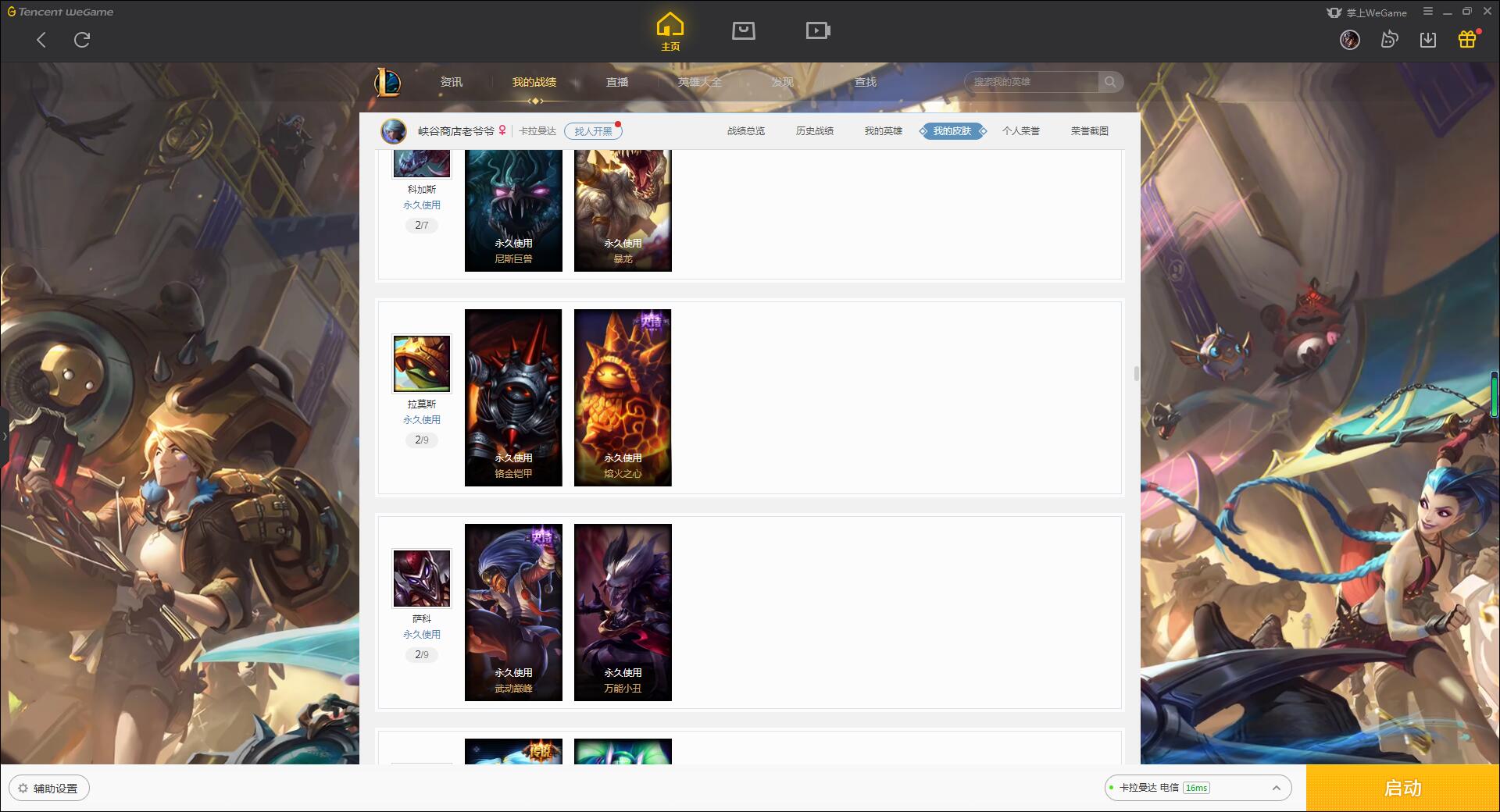Open the 万能小丑 skin thumbnail
The width and height of the screenshot is (1500, 812).
(623, 612)
